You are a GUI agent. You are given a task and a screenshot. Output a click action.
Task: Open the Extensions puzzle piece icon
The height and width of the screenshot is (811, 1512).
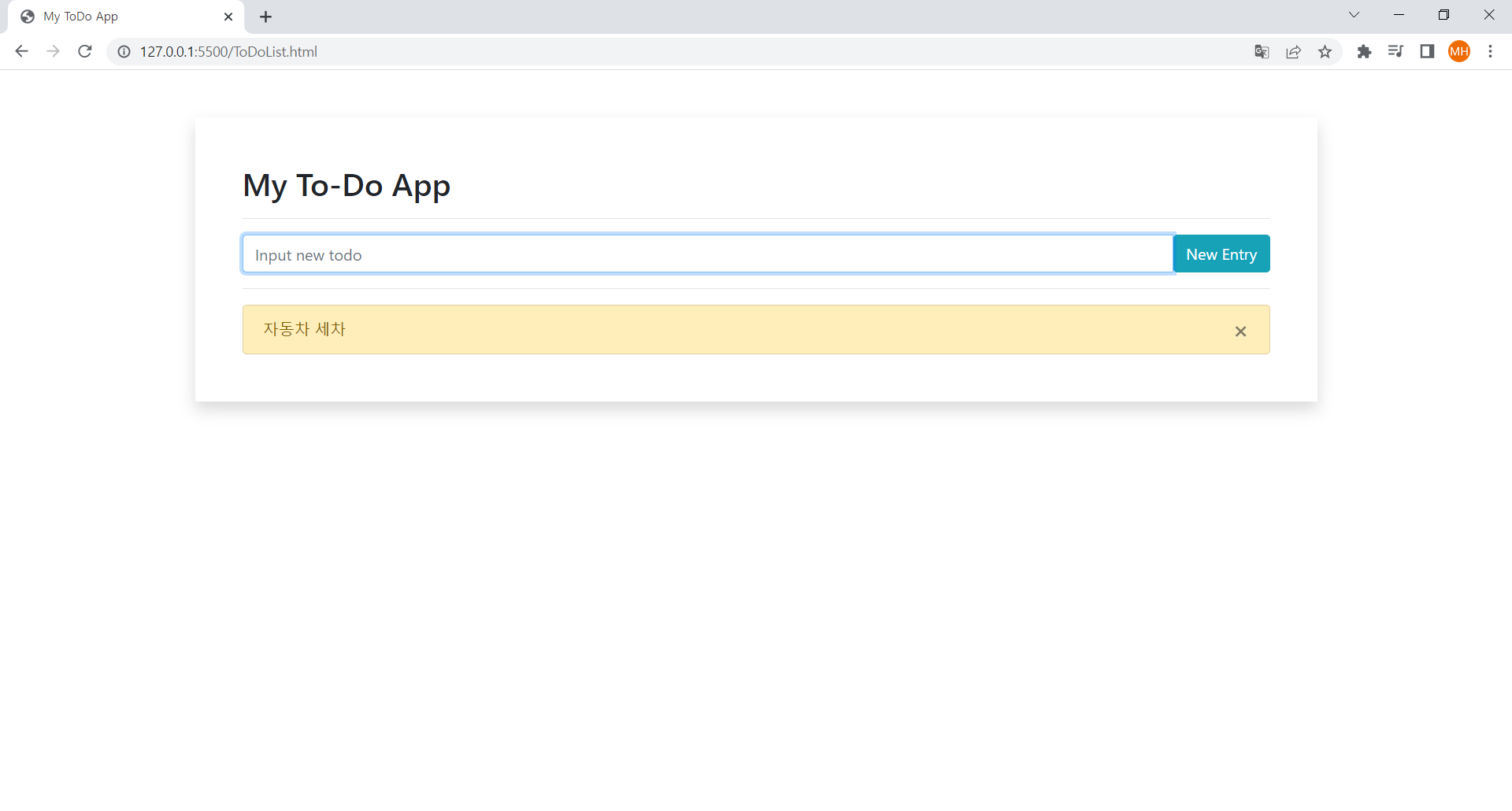[1365, 51]
